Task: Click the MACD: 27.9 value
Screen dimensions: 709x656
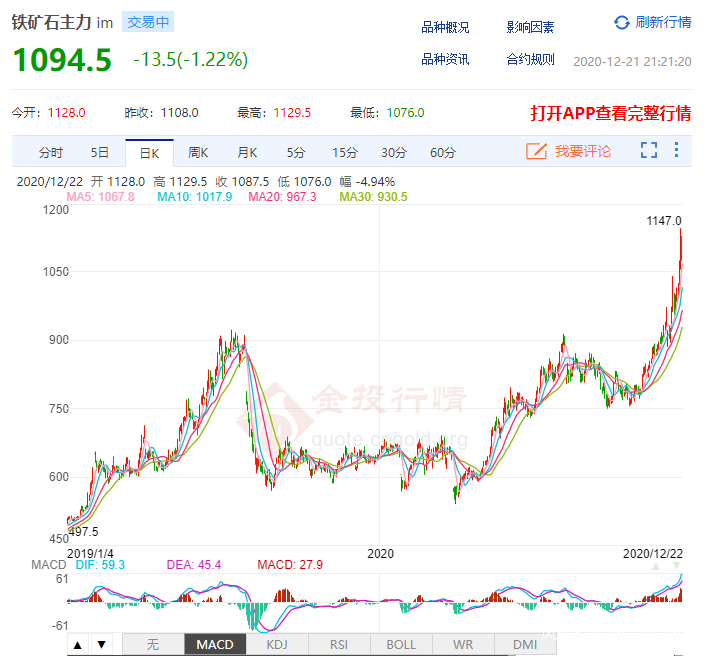Action: coord(290,565)
